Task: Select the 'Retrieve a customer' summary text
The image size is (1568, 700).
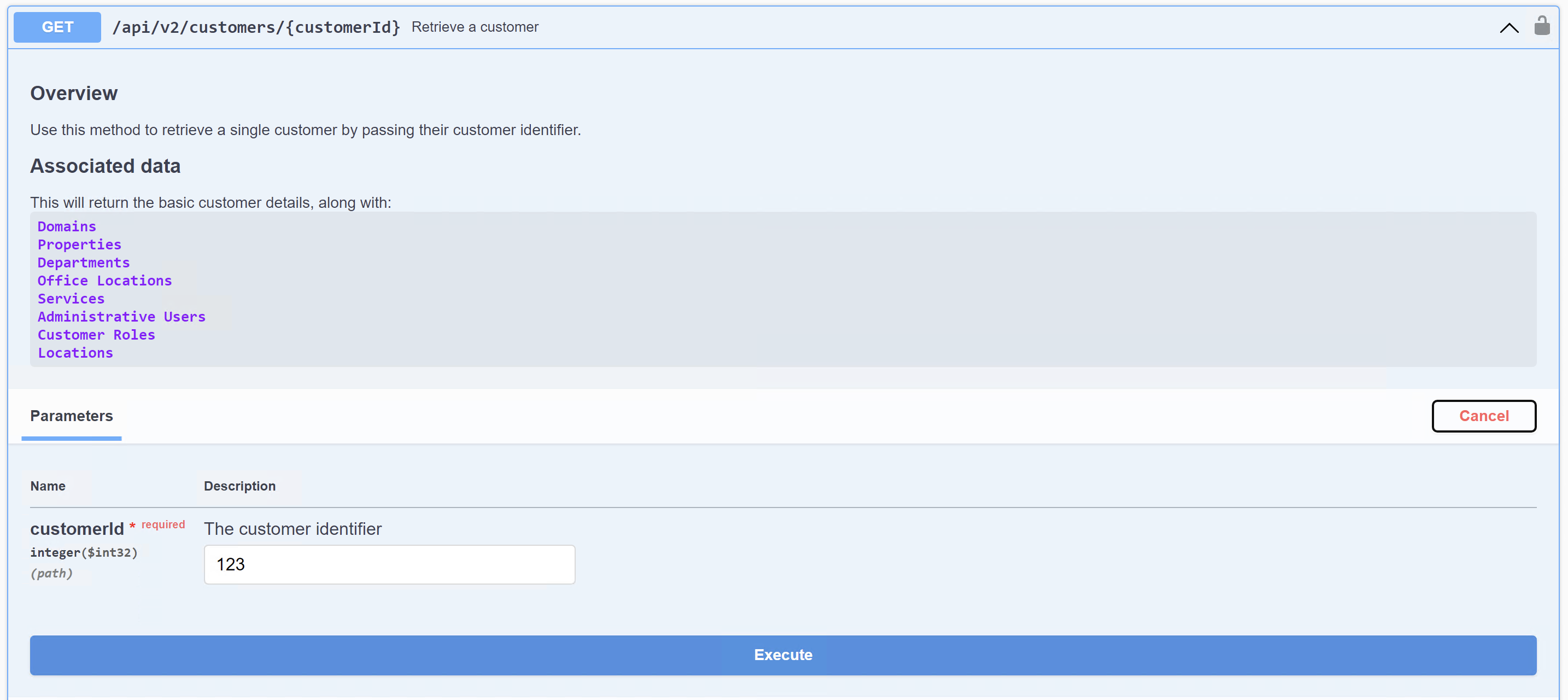Action: pyautogui.click(x=475, y=27)
